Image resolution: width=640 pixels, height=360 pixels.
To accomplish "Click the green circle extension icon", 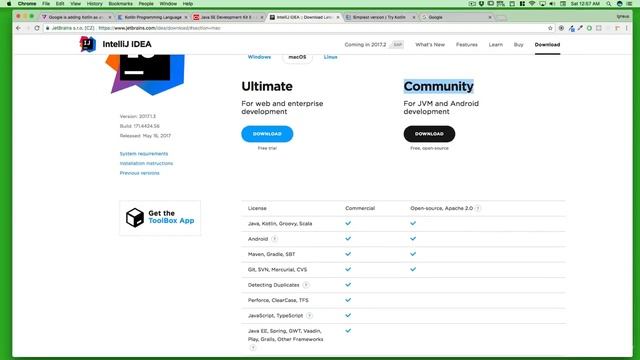I will [589, 28].
